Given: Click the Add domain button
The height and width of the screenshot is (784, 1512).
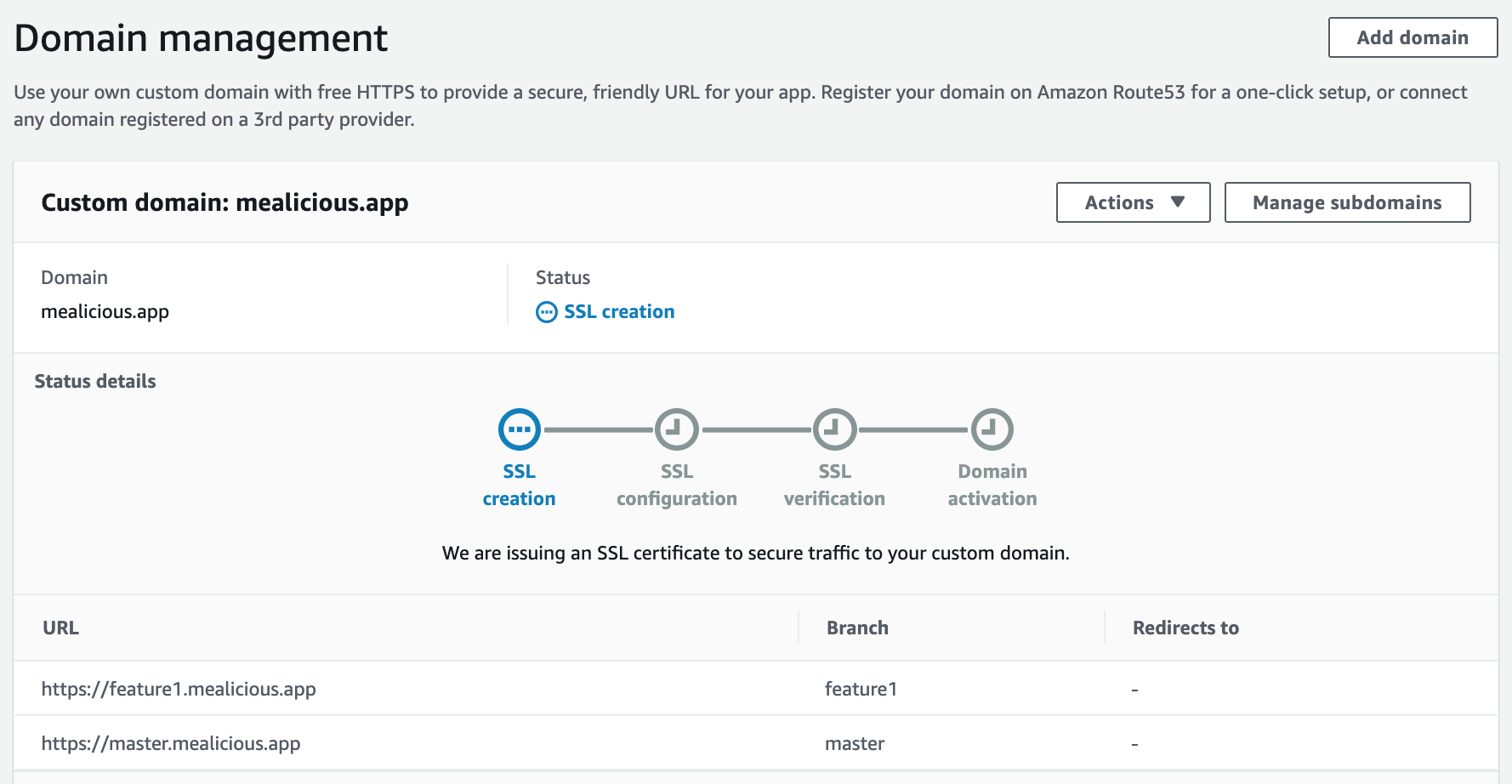Looking at the screenshot, I should pos(1413,37).
